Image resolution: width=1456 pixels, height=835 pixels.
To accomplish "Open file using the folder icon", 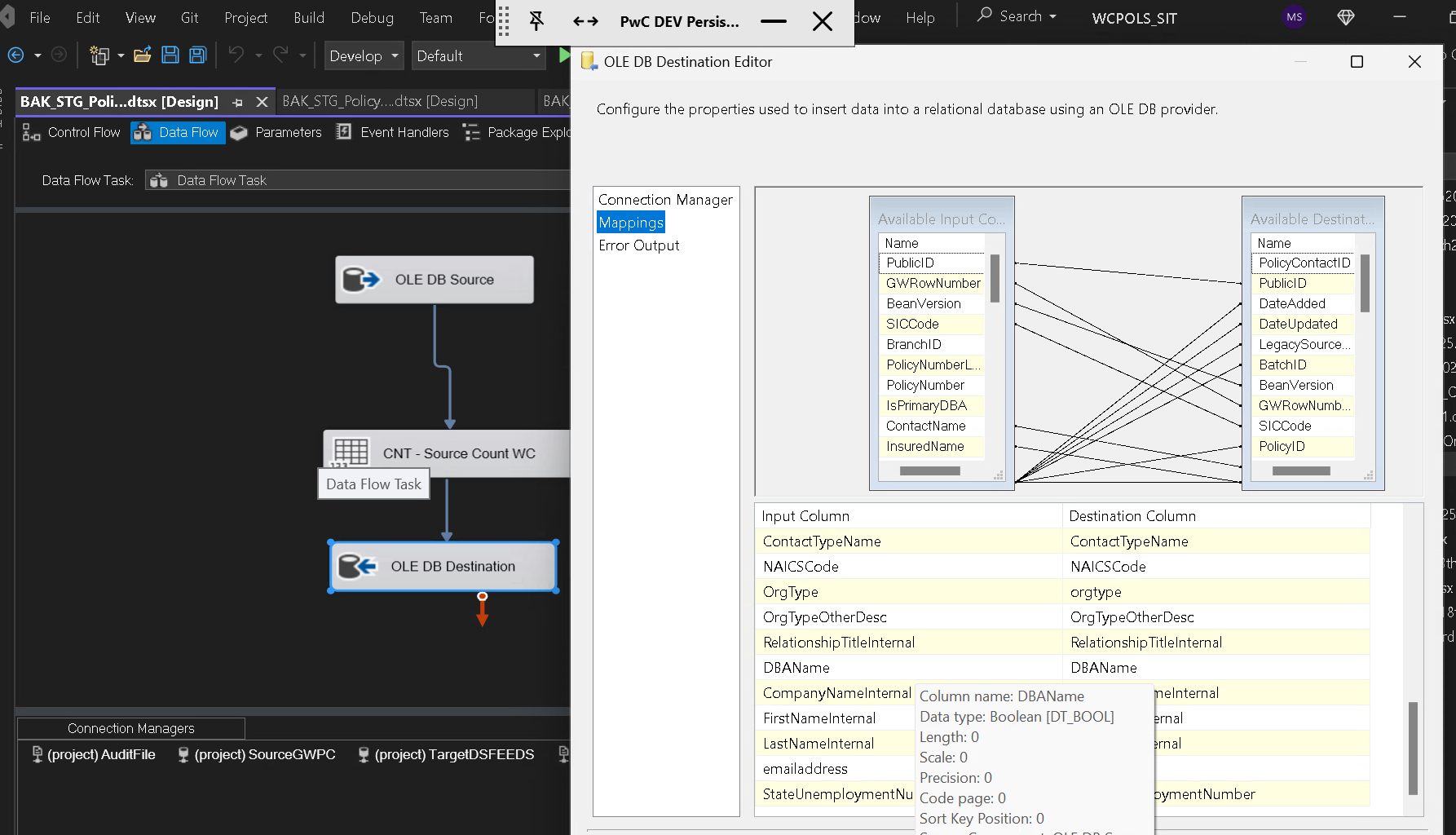I will point(143,55).
